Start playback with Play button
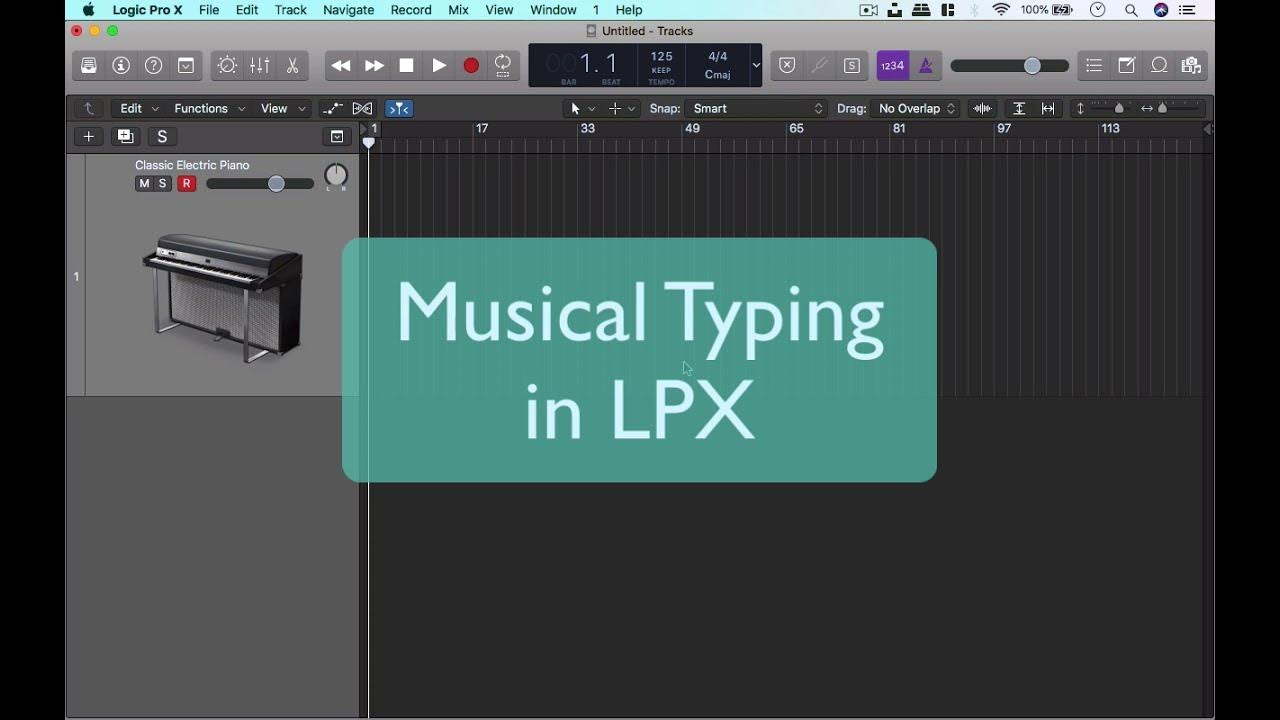The image size is (1280, 720). pos(439,65)
